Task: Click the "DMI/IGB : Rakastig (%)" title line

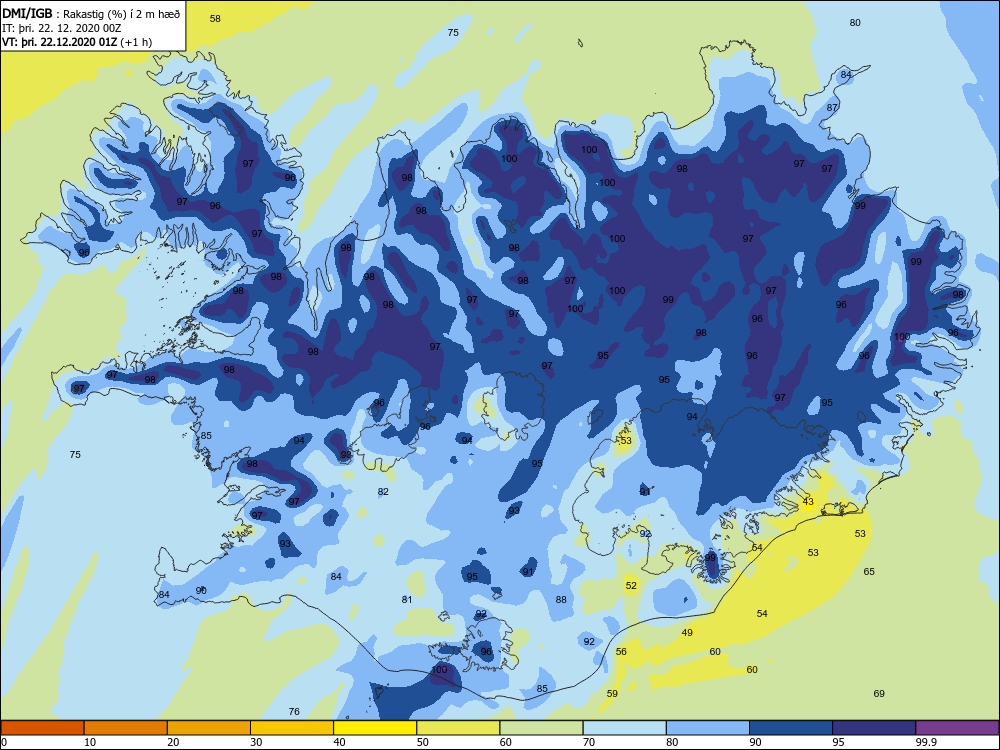Action: click(x=91, y=14)
